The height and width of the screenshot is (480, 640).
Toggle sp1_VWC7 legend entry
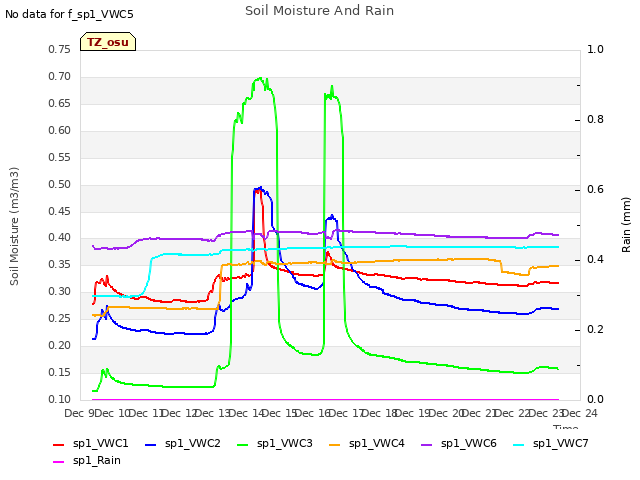pyautogui.click(x=551, y=444)
